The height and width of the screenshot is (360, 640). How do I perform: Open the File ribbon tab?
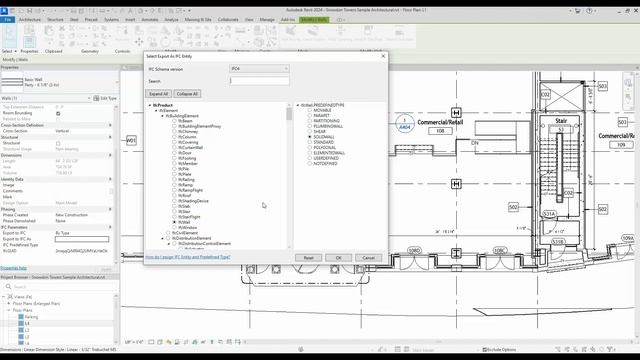tap(8, 20)
